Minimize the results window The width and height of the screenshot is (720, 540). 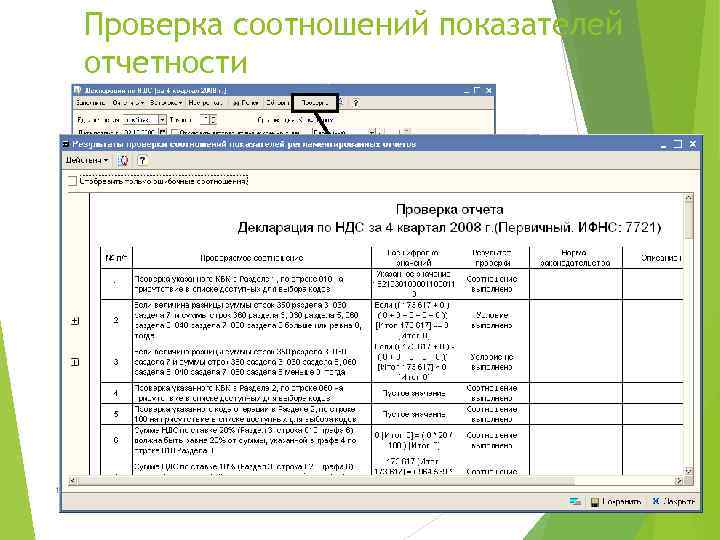[663, 144]
